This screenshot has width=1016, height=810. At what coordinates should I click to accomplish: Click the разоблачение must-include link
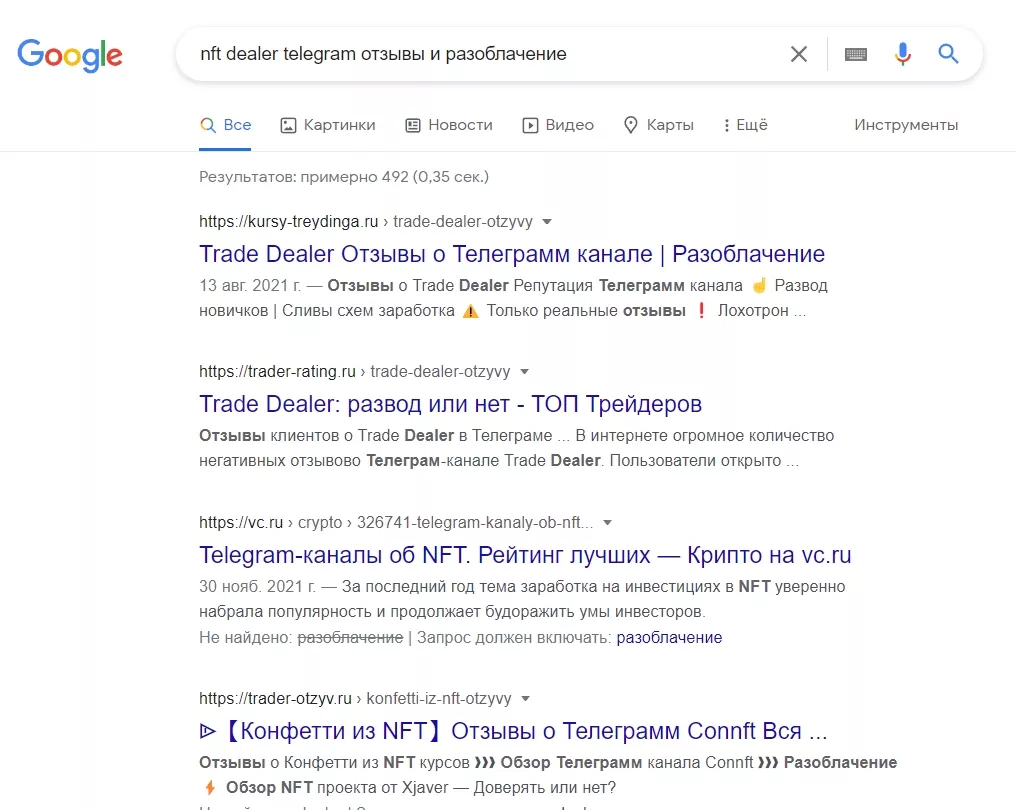669,638
